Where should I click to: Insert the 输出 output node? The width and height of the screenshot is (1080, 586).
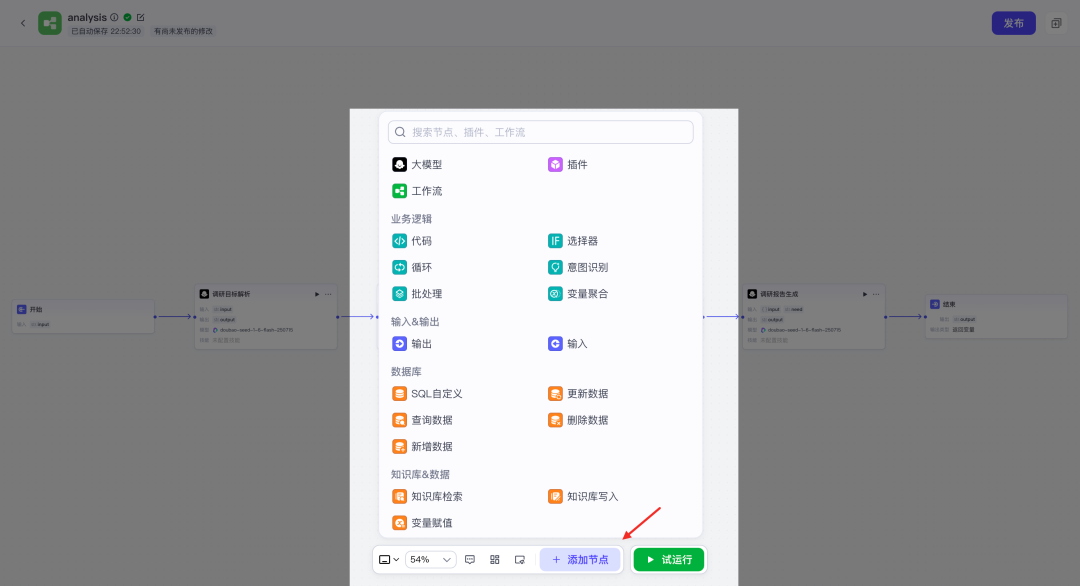412,344
